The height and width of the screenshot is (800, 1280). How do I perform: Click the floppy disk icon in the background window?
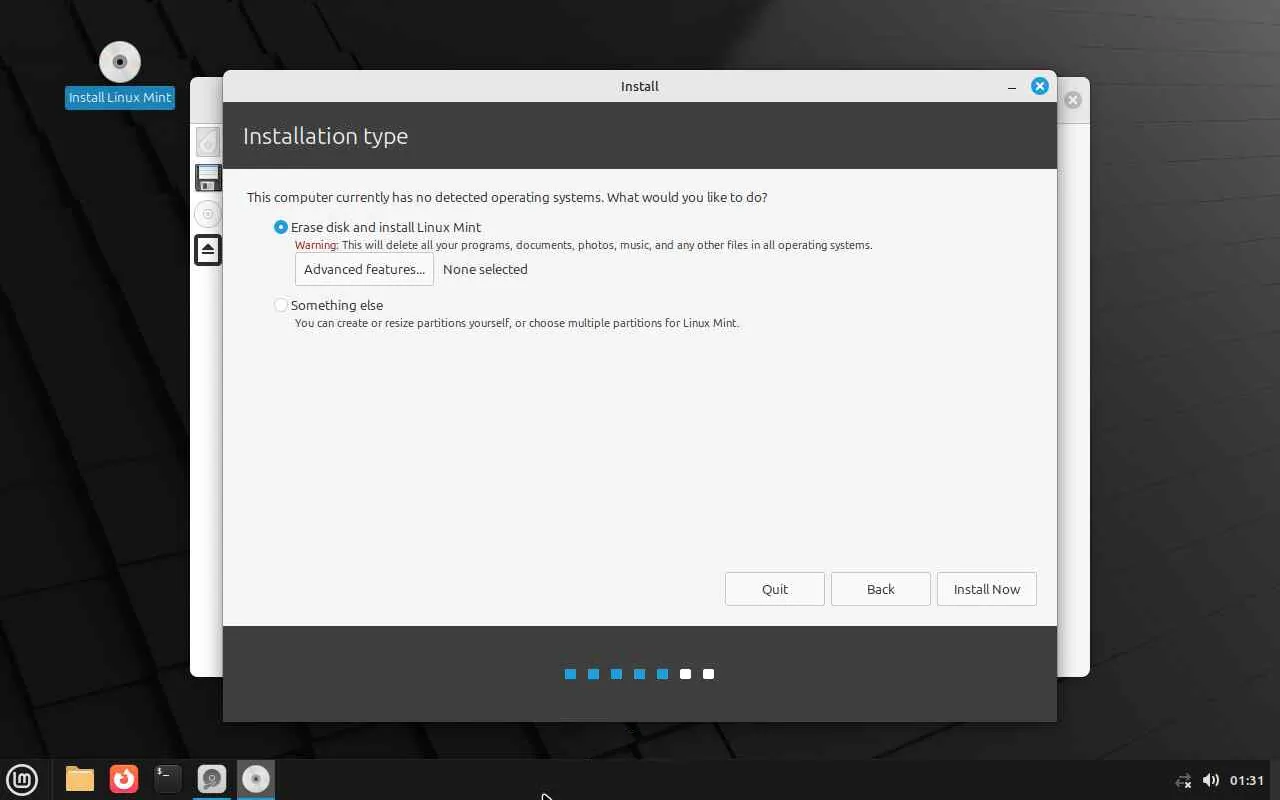(208, 178)
